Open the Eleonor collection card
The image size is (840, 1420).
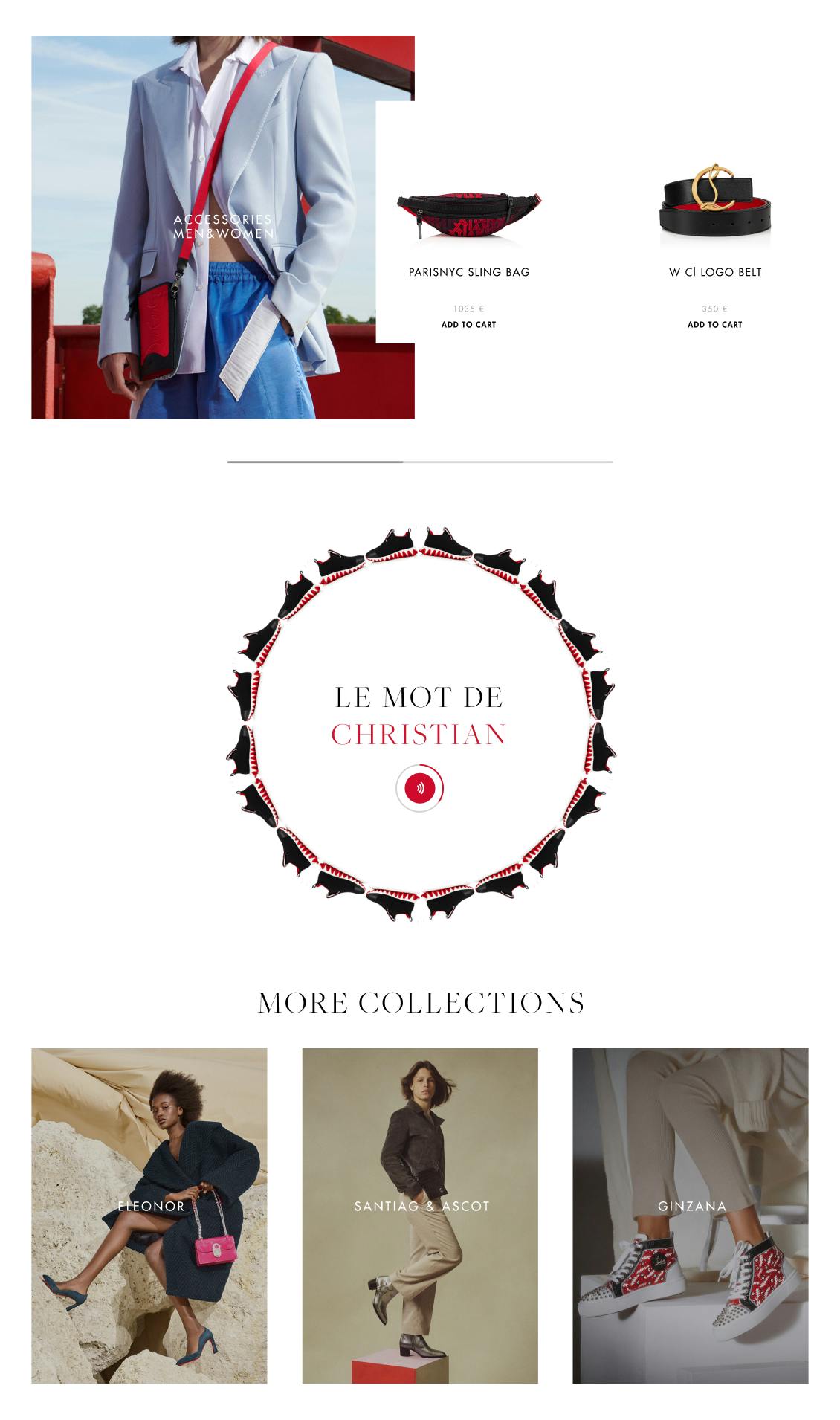tap(149, 1216)
